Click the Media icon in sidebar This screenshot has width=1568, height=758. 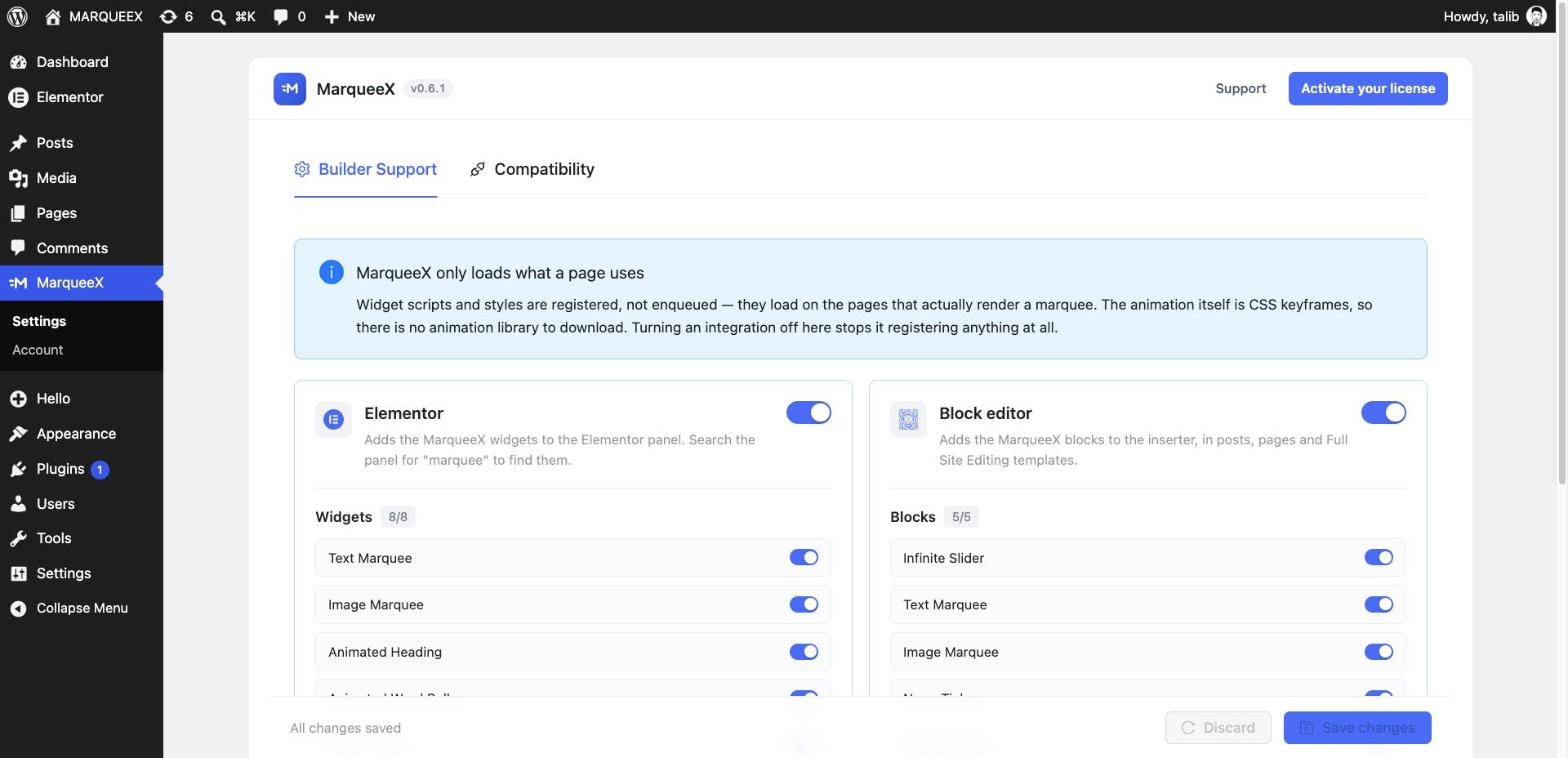pyautogui.click(x=18, y=178)
